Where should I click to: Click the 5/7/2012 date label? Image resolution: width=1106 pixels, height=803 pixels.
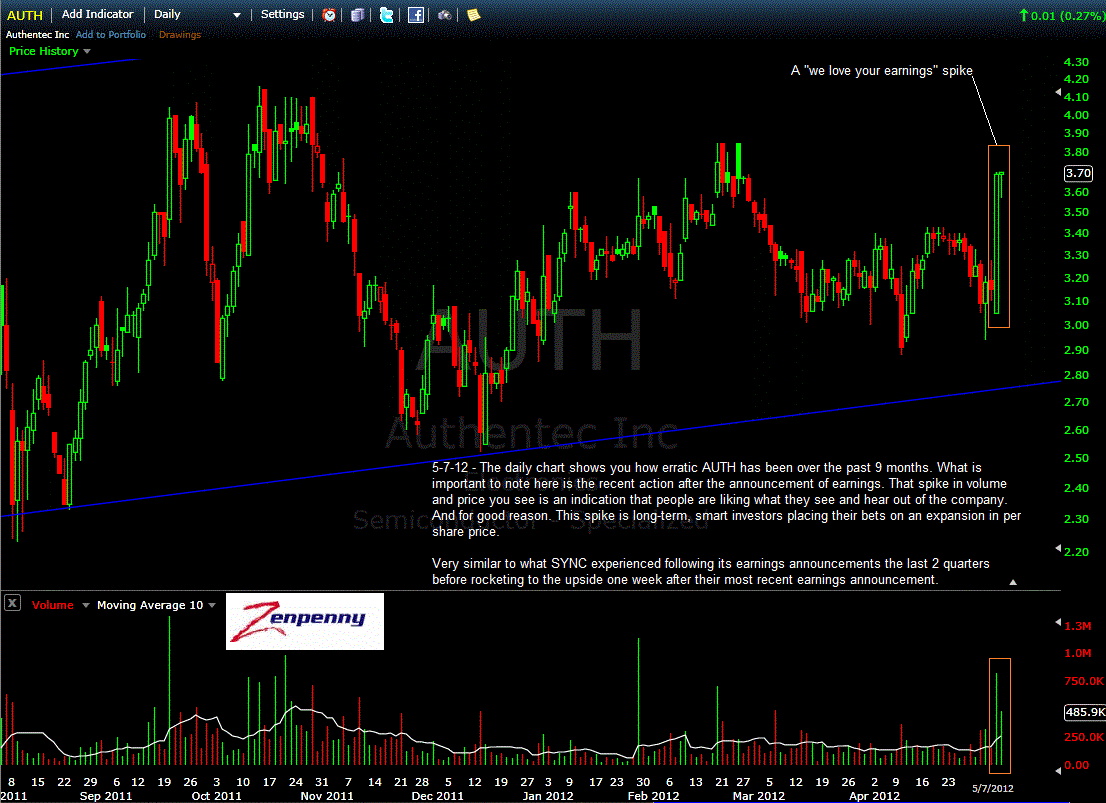coord(992,788)
